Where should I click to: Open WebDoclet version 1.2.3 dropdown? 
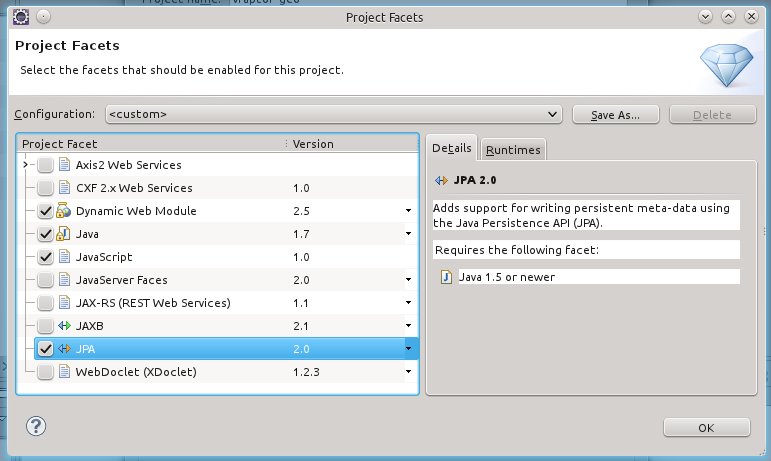tap(408, 372)
